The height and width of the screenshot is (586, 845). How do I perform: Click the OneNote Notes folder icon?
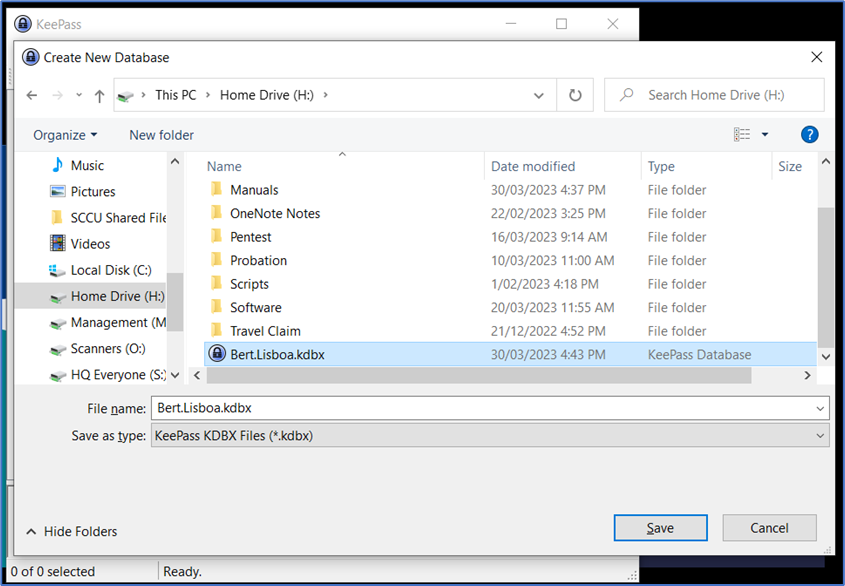pyautogui.click(x=217, y=213)
